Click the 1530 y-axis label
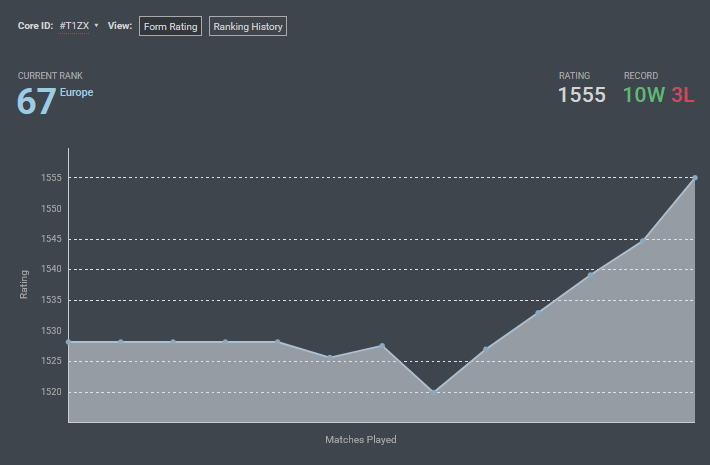This screenshot has height=465, width=710. point(51,331)
